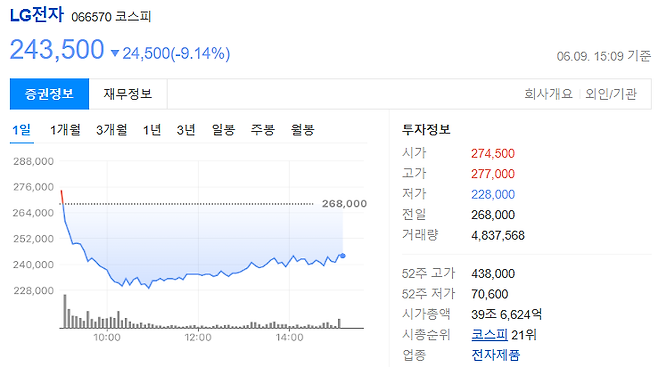Click the red opening segment of price line

click(x=62, y=197)
